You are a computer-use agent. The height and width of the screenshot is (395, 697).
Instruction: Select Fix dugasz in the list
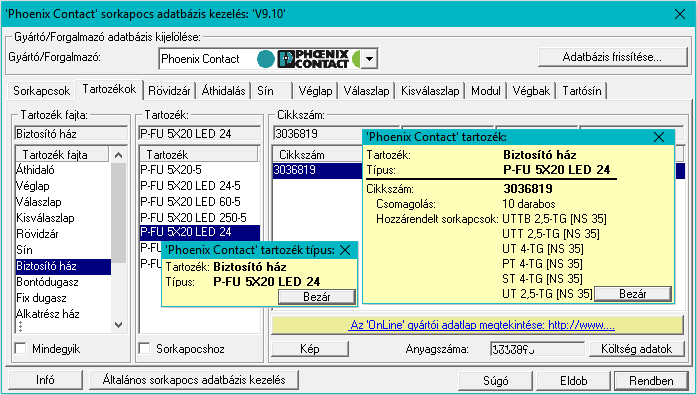pos(63,298)
